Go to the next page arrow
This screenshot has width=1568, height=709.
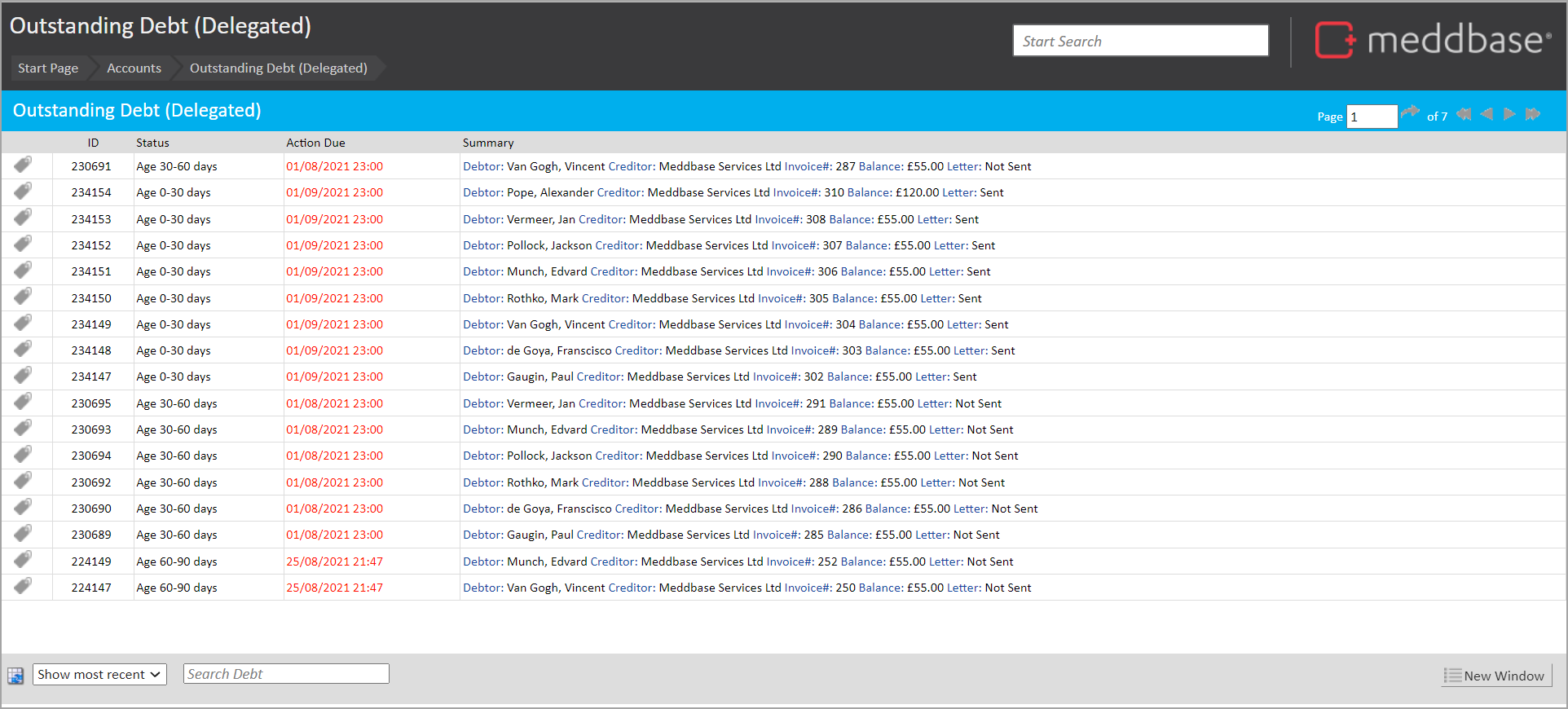(1509, 115)
